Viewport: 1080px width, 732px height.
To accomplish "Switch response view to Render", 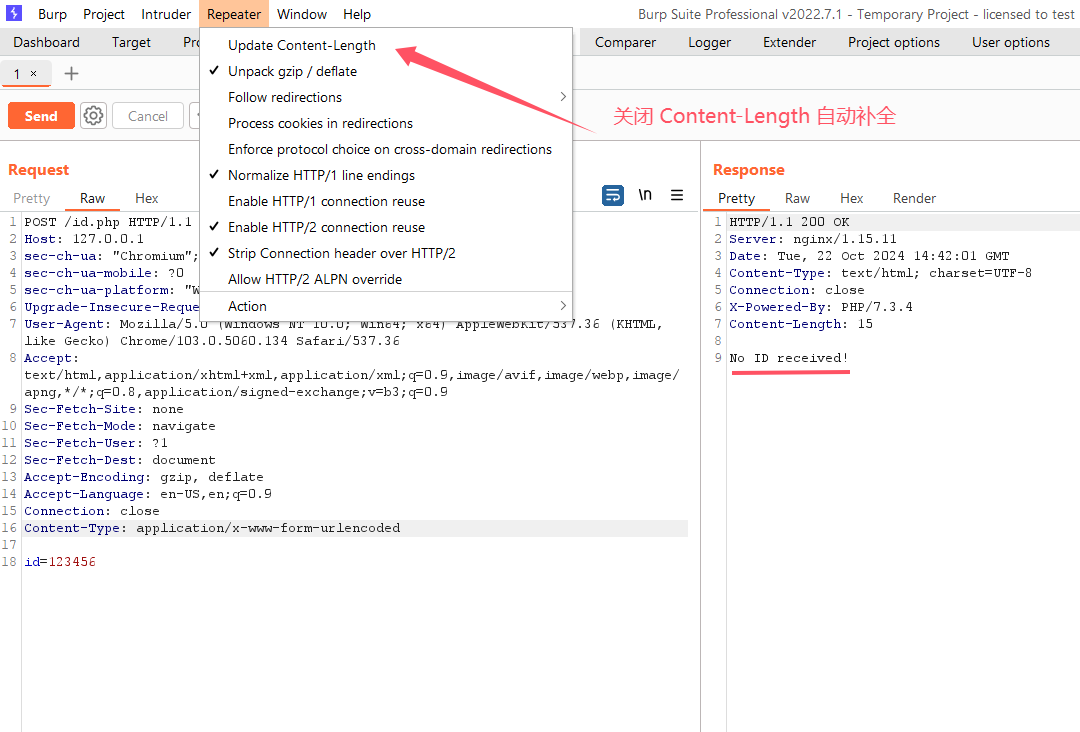I will pos(914,198).
